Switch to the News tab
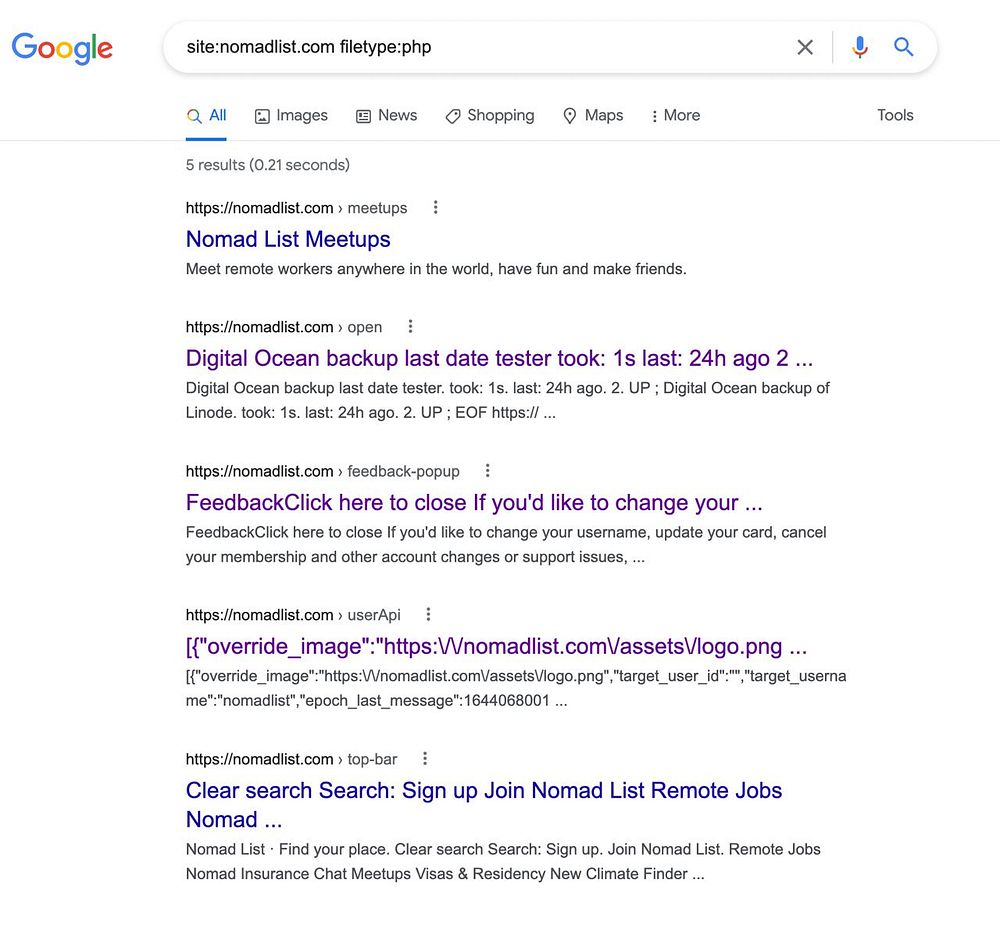The height and width of the screenshot is (933, 1000). pyautogui.click(x=387, y=116)
